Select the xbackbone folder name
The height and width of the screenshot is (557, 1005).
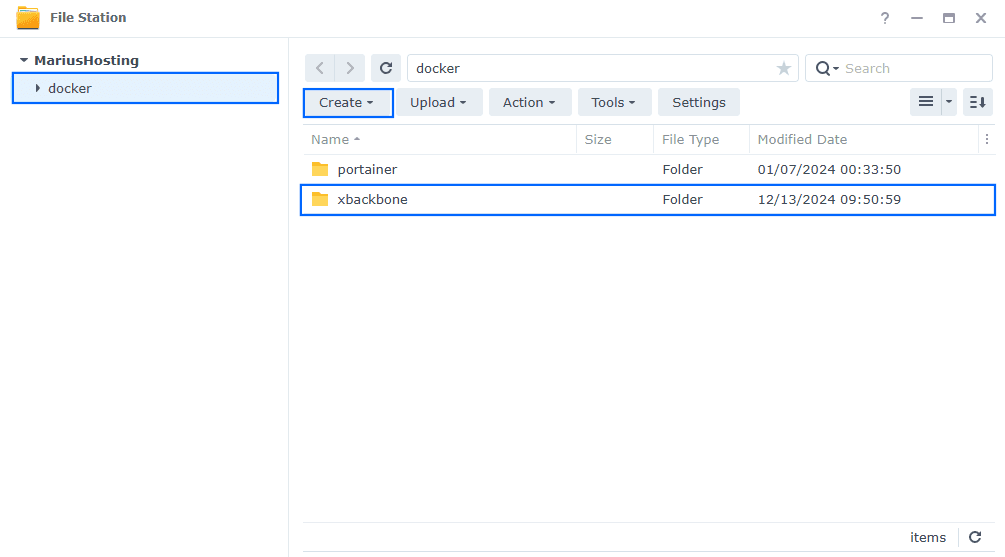(x=372, y=199)
